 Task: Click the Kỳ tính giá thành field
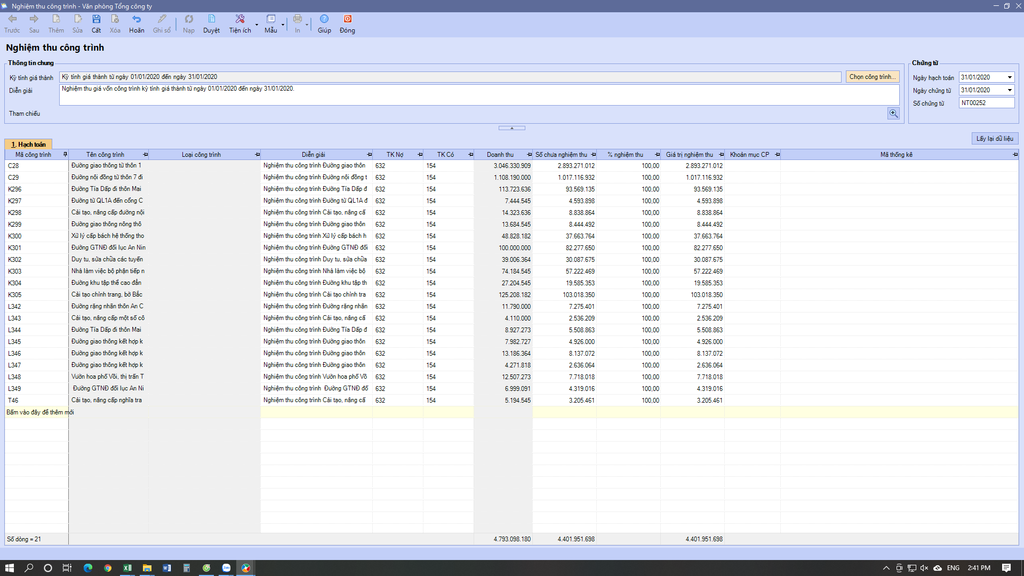point(450,77)
